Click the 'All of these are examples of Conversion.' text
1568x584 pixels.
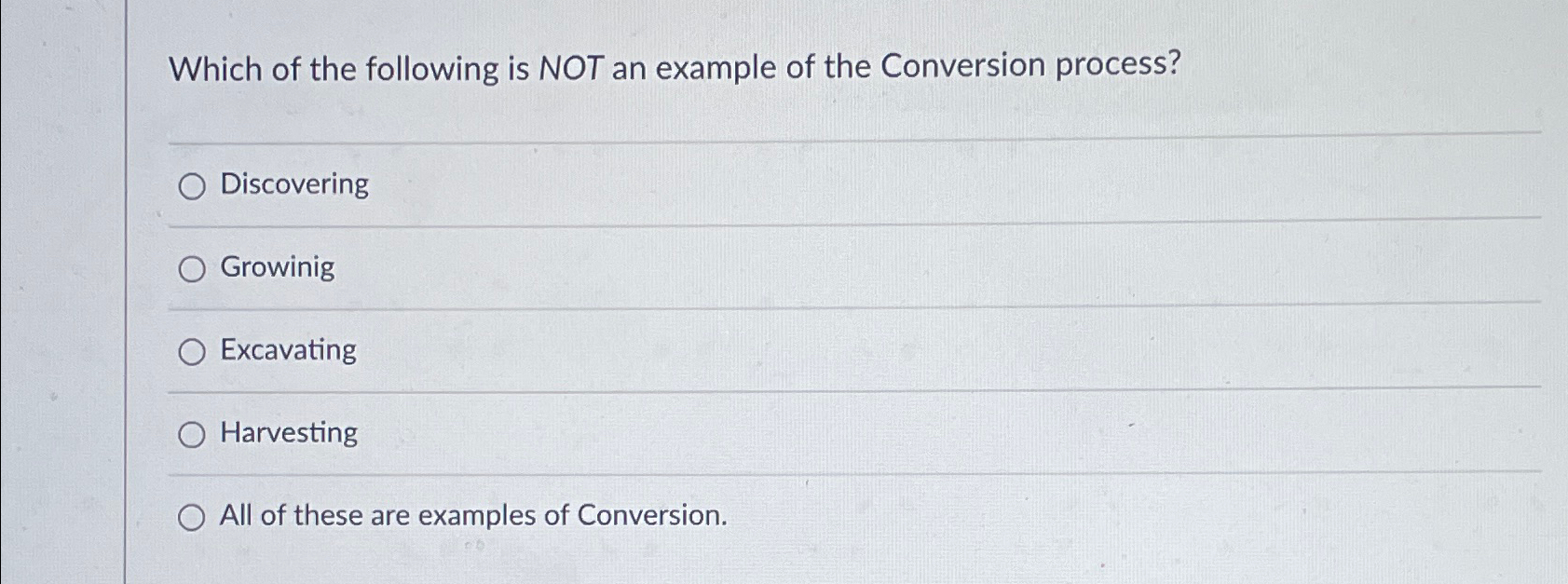coord(473,515)
